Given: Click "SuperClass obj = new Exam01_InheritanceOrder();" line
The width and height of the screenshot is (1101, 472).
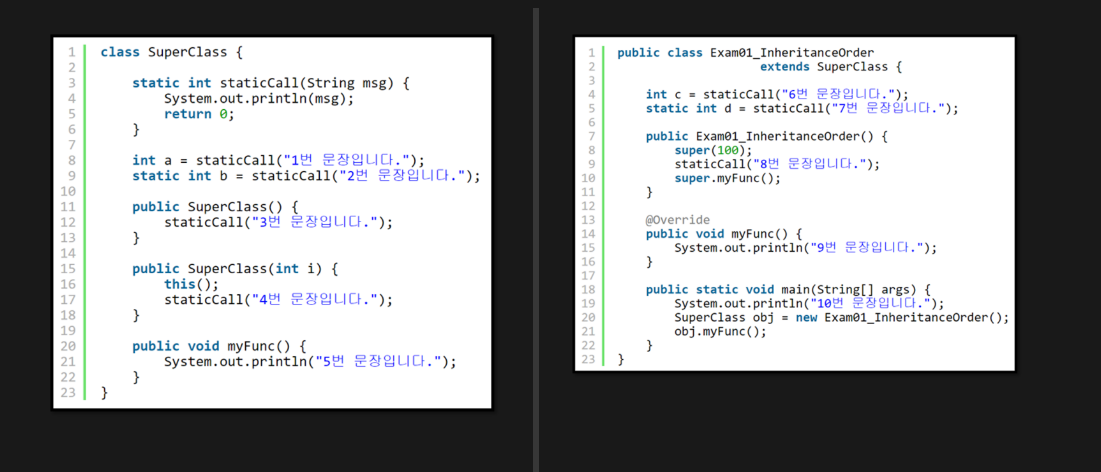Looking at the screenshot, I should point(841,317).
